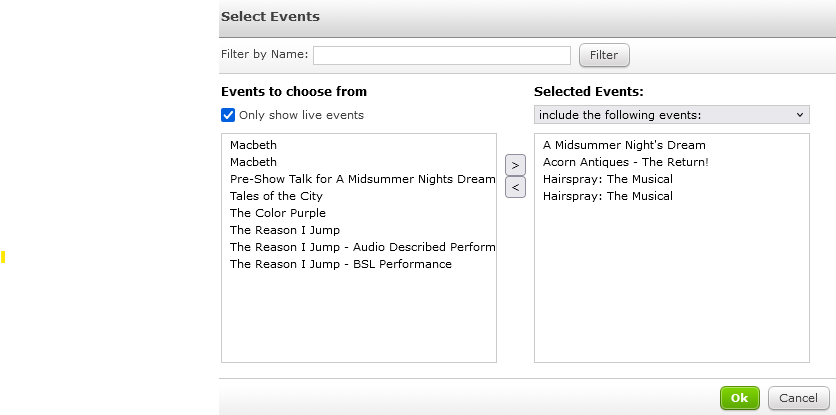Open the include the following events dropdown

click(x=671, y=115)
